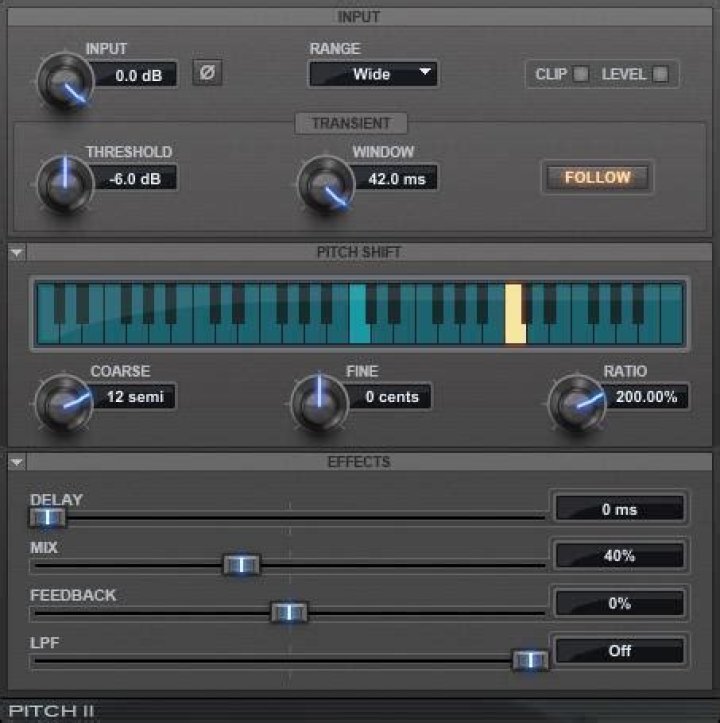
Task: Click the Clip indicator light
Action: tap(580, 74)
